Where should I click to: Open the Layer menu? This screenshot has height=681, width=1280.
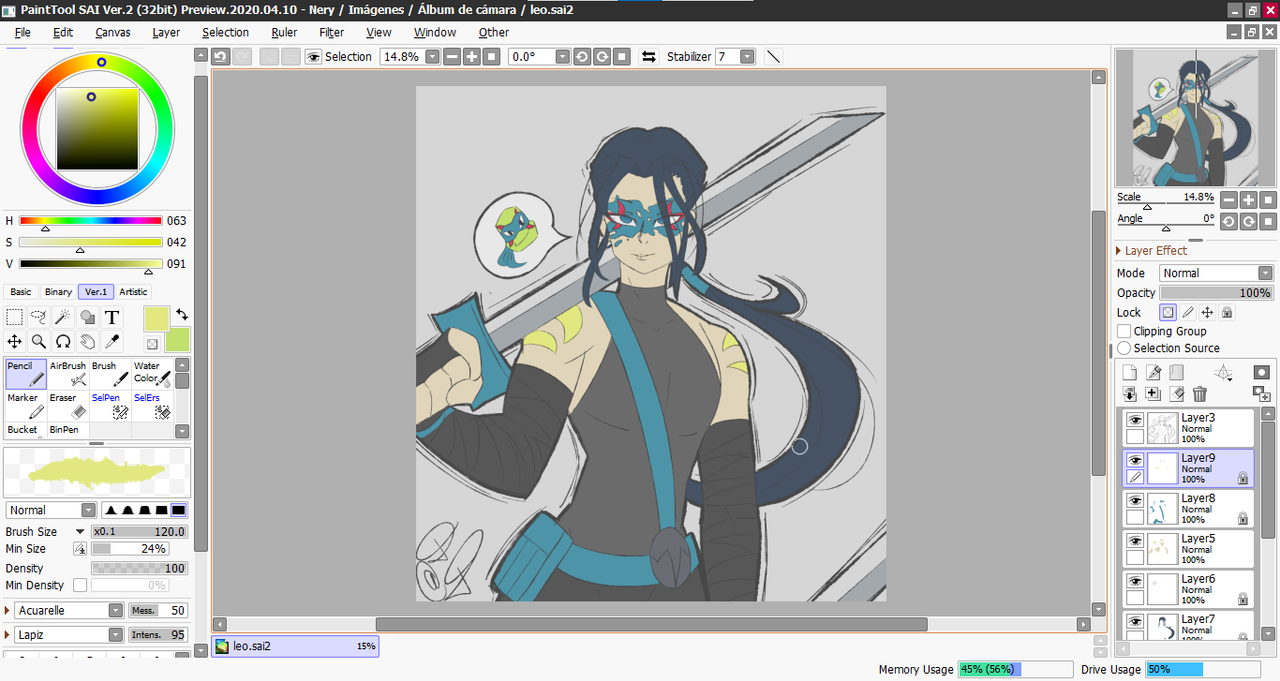click(166, 32)
